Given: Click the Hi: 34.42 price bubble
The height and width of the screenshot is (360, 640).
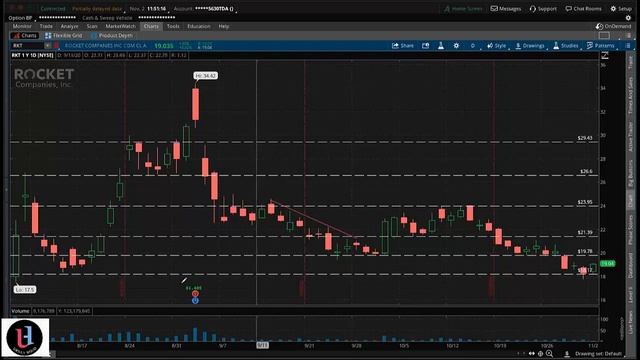Looking at the screenshot, I should [x=206, y=76].
